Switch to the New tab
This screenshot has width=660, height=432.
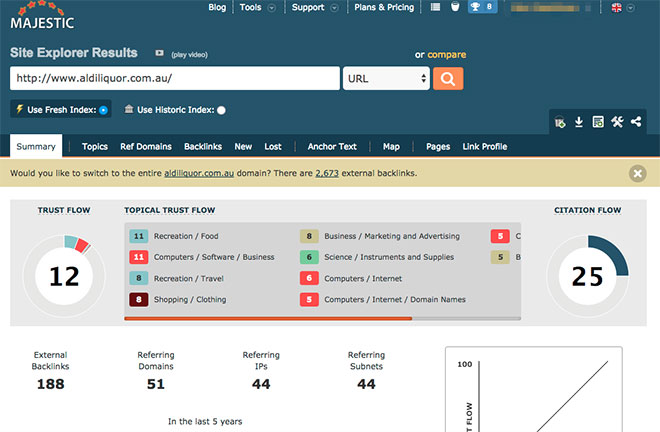[x=243, y=147]
